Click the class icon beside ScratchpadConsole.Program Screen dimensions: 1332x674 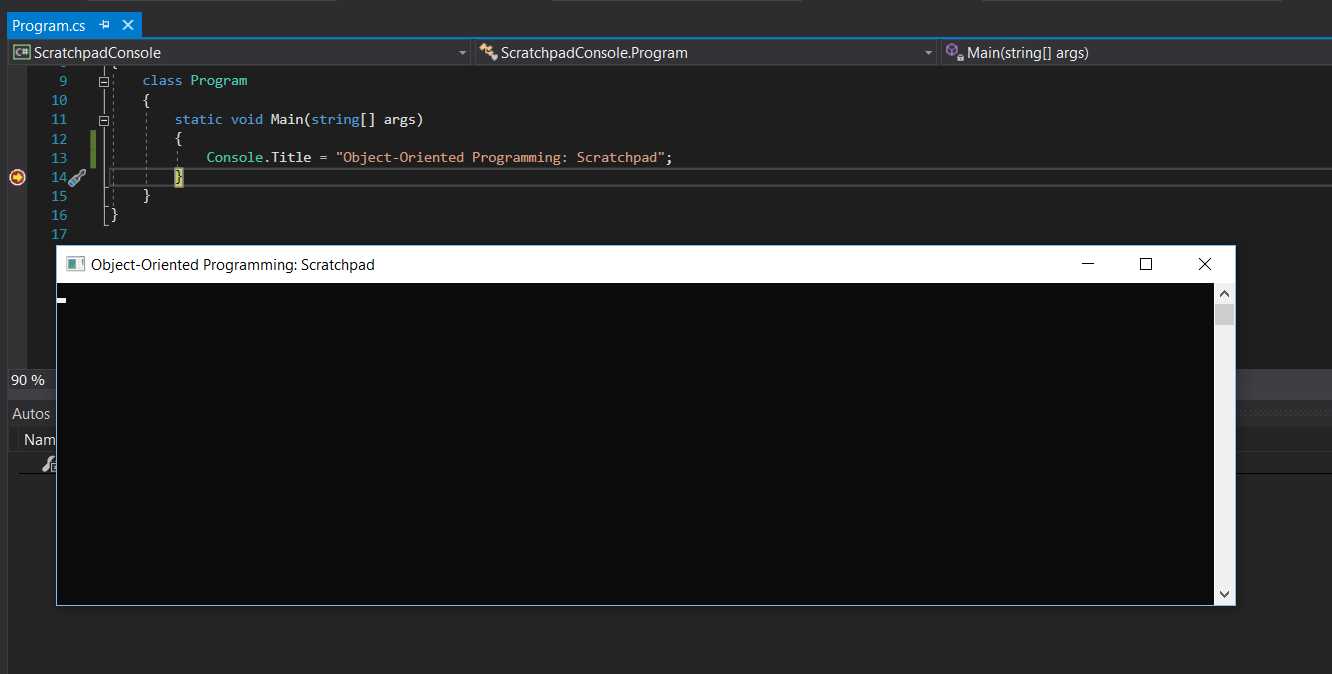[x=488, y=53]
